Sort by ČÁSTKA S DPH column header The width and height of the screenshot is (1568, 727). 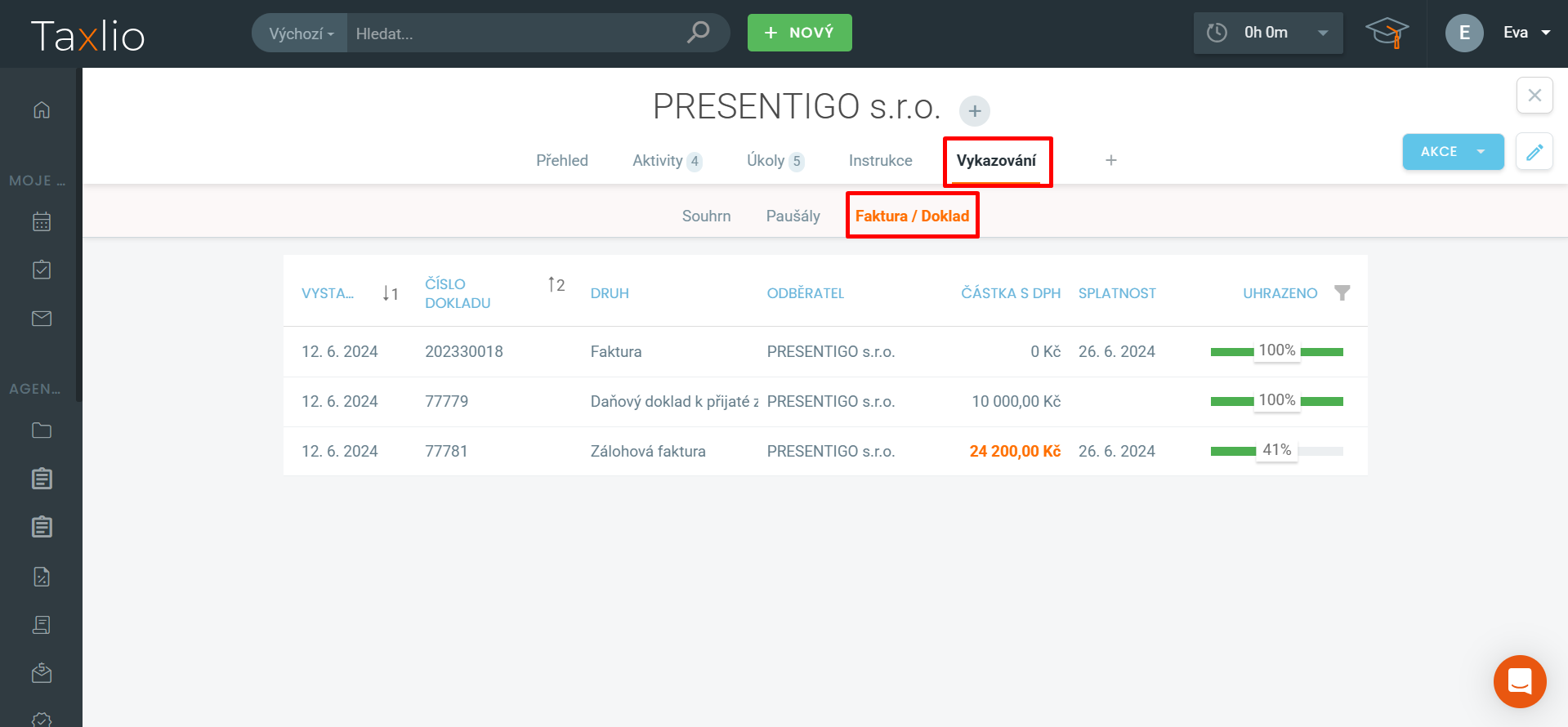click(x=1011, y=293)
